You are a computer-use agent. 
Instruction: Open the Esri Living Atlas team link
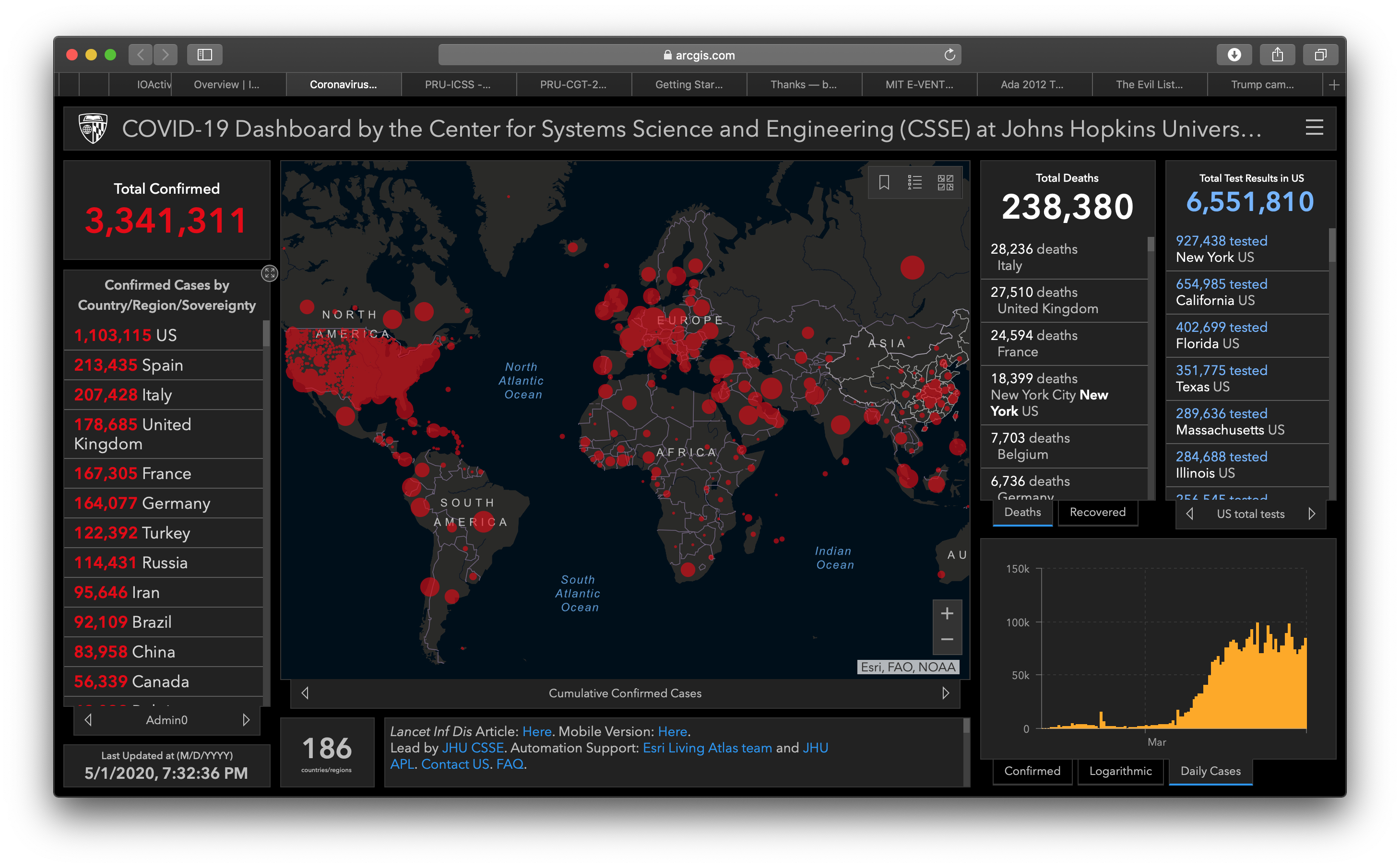click(707, 748)
